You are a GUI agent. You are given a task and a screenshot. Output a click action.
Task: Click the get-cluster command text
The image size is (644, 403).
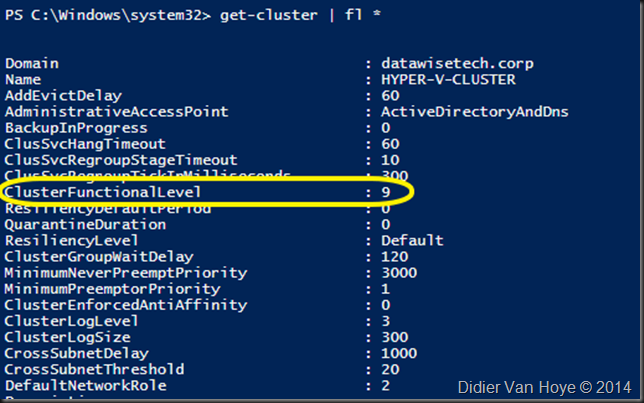[269, 15]
